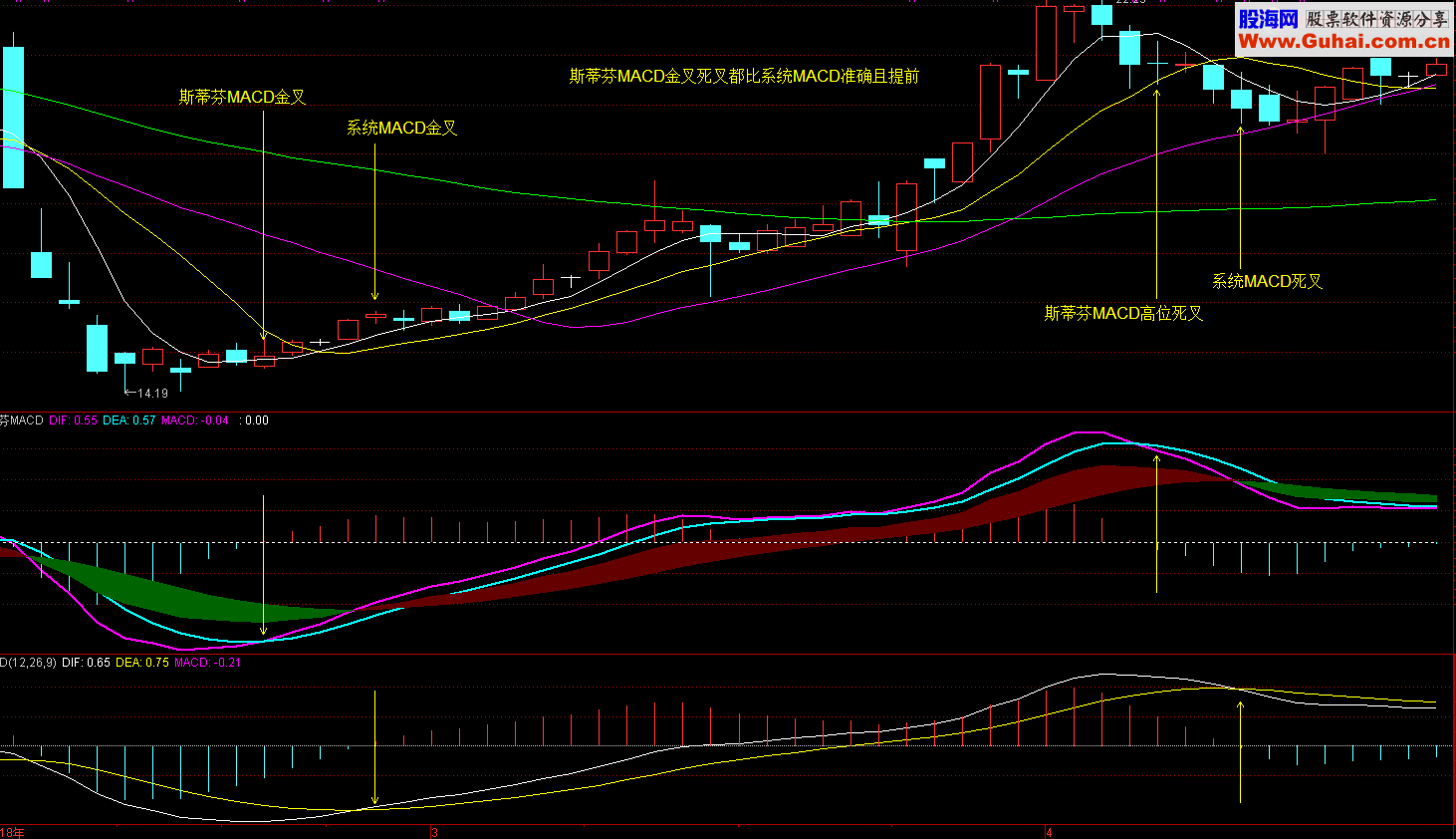Click the "18年" date axis marker
Screen dimensions: 1456x839
pyautogui.click(x=12, y=832)
